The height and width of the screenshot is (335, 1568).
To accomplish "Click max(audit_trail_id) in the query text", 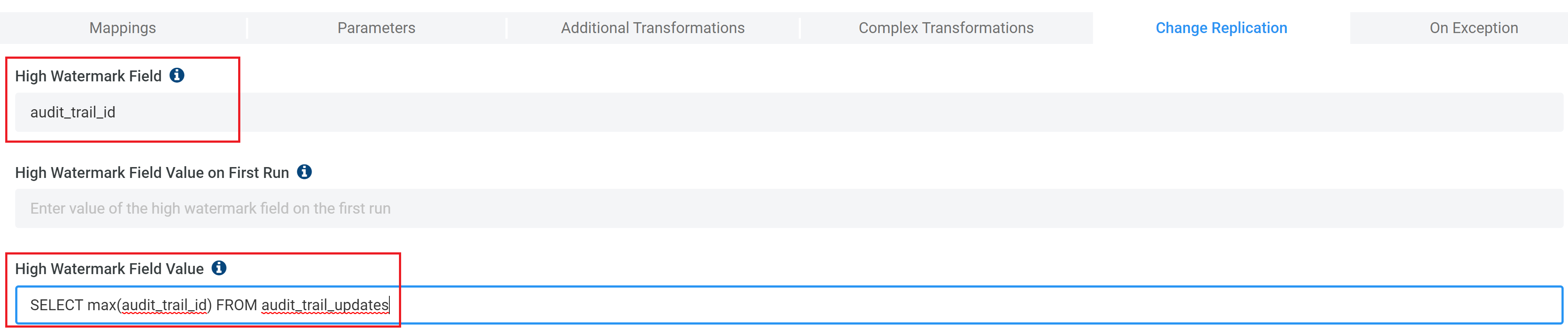I will click(150, 305).
